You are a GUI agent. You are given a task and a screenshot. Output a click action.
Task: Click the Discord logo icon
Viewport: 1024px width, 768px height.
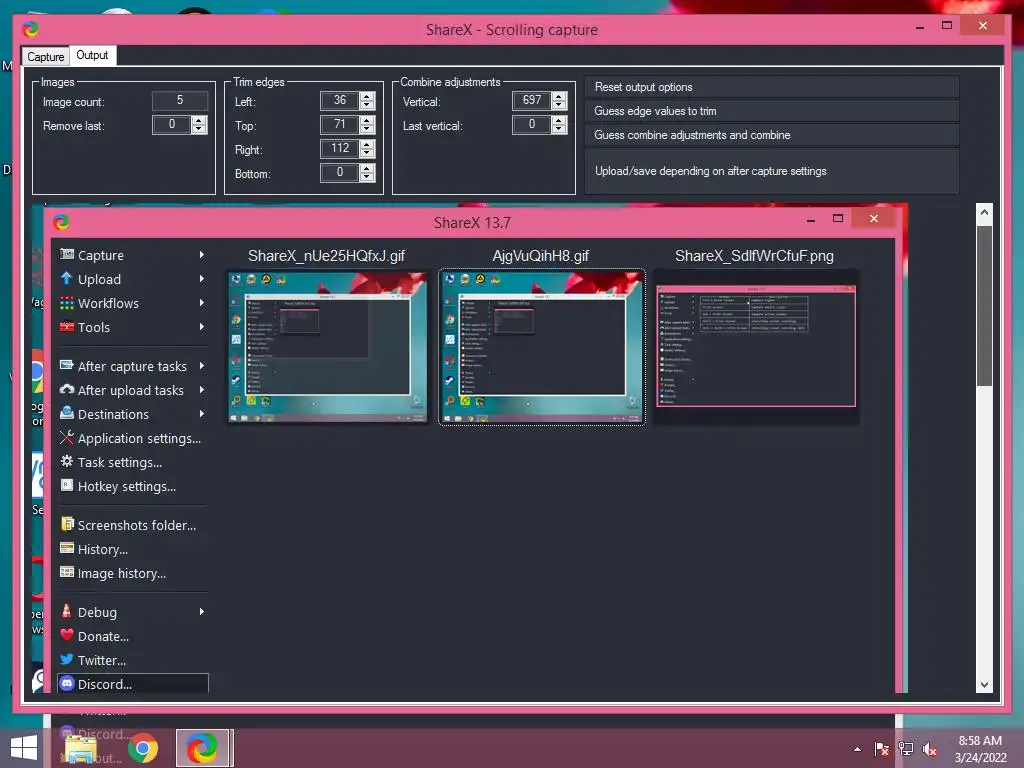[67, 683]
